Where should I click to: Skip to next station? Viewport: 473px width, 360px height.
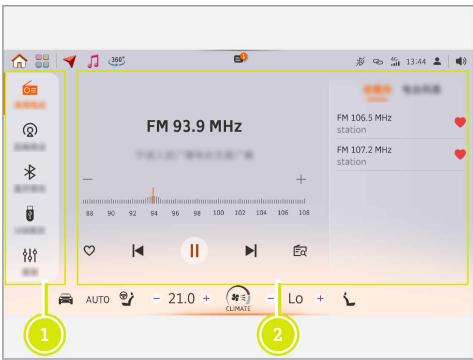(251, 251)
